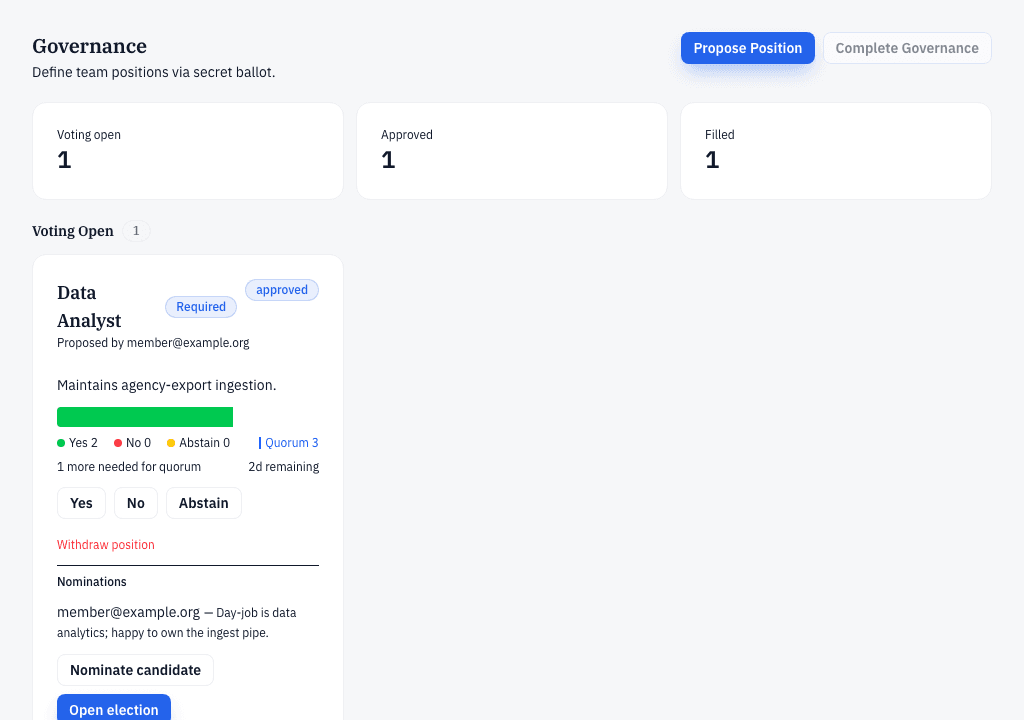Click the Voting Open section heading

click(72, 231)
